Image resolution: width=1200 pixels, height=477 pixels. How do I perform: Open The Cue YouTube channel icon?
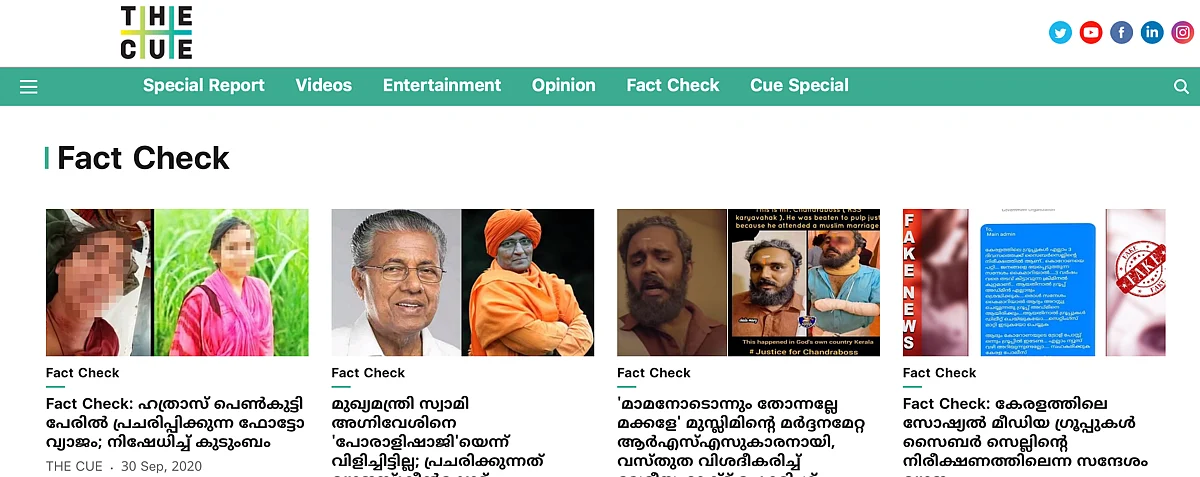pyautogui.click(x=1091, y=33)
